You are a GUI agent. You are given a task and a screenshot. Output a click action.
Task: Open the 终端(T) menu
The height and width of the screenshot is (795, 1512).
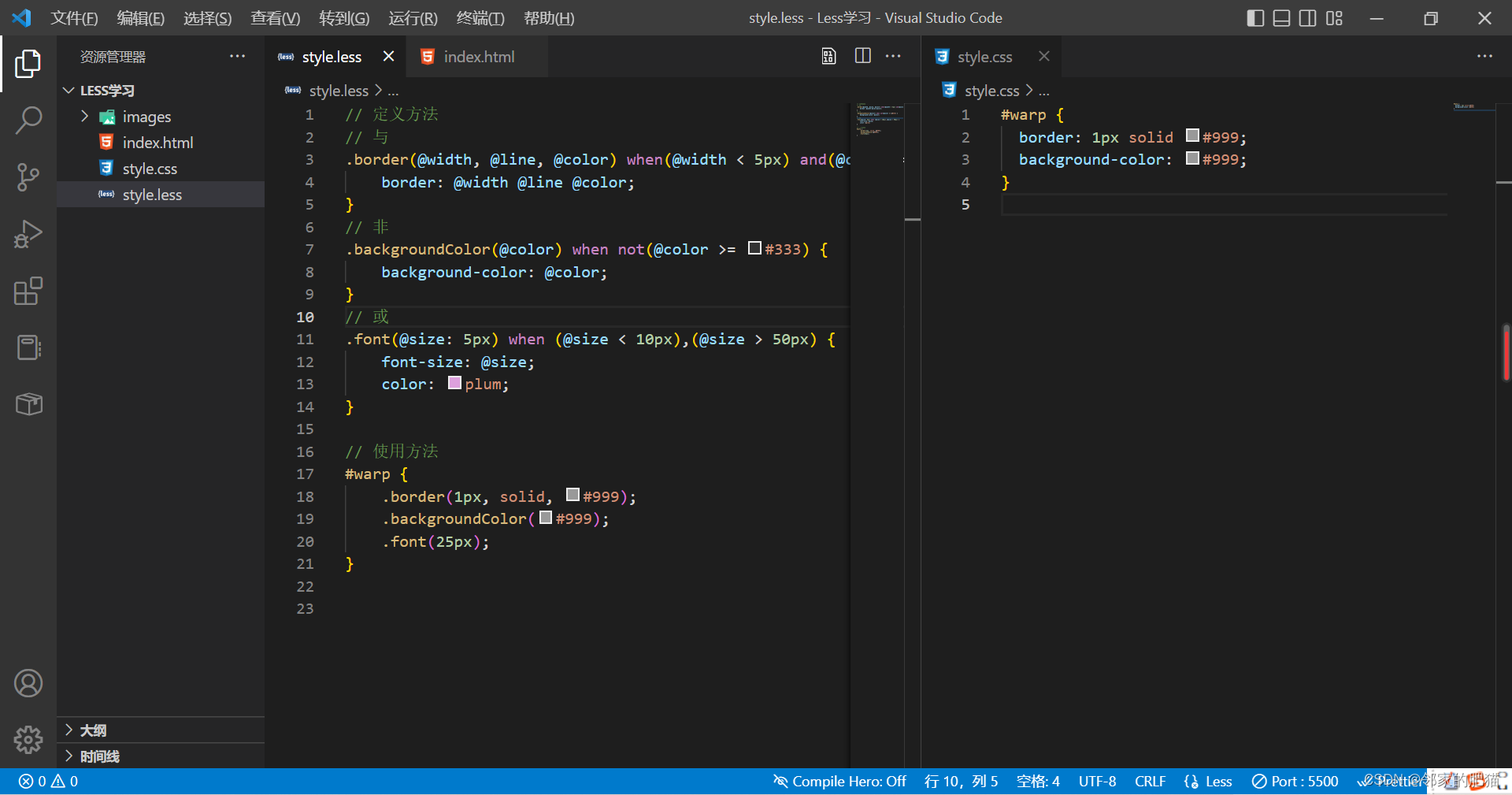480,18
